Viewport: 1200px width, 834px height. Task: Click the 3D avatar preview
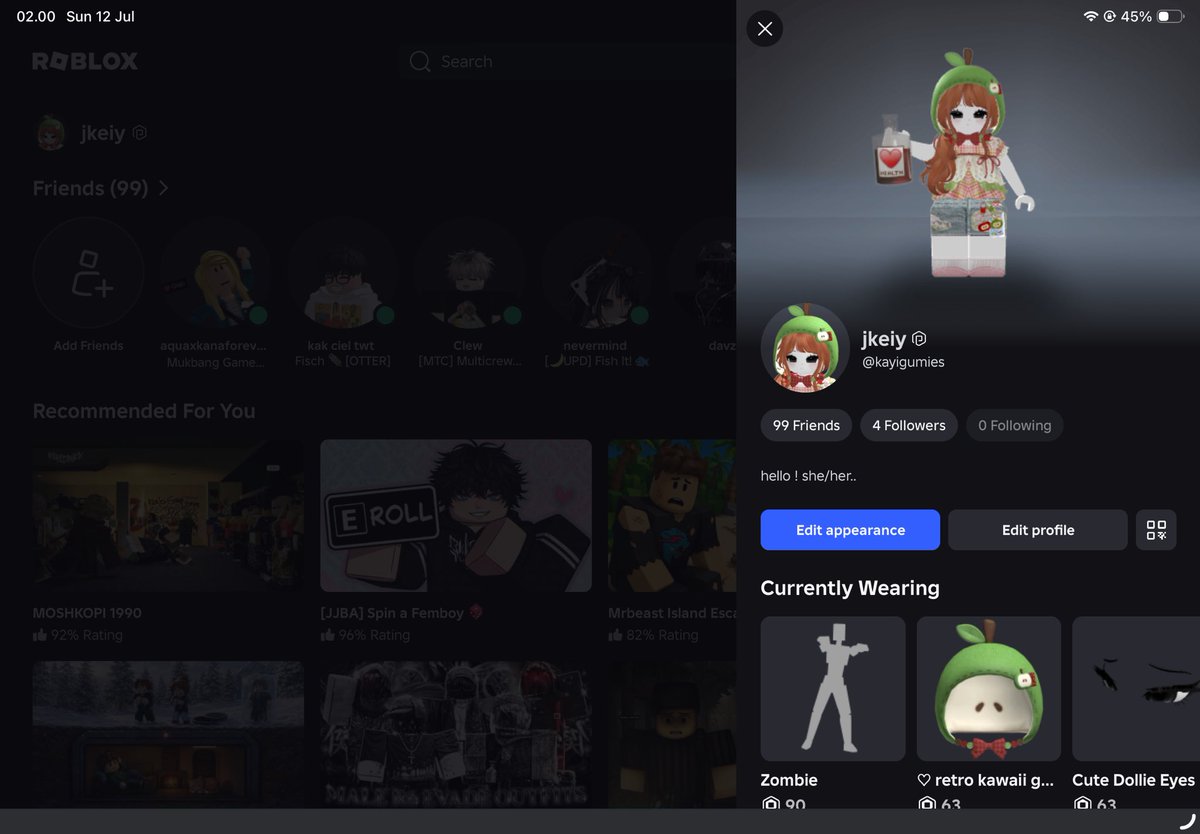tap(968, 165)
